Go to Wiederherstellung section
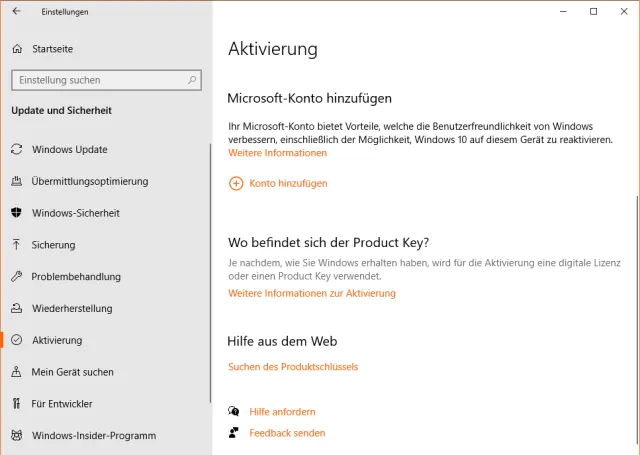The height and width of the screenshot is (455, 640). tap(72, 308)
